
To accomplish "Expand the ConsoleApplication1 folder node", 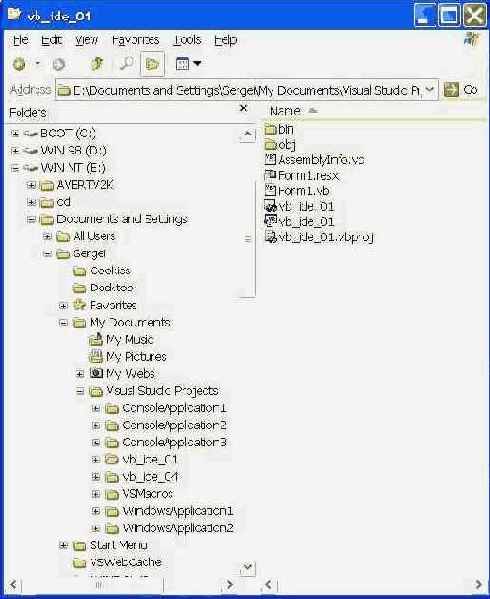I will pos(95,408).
